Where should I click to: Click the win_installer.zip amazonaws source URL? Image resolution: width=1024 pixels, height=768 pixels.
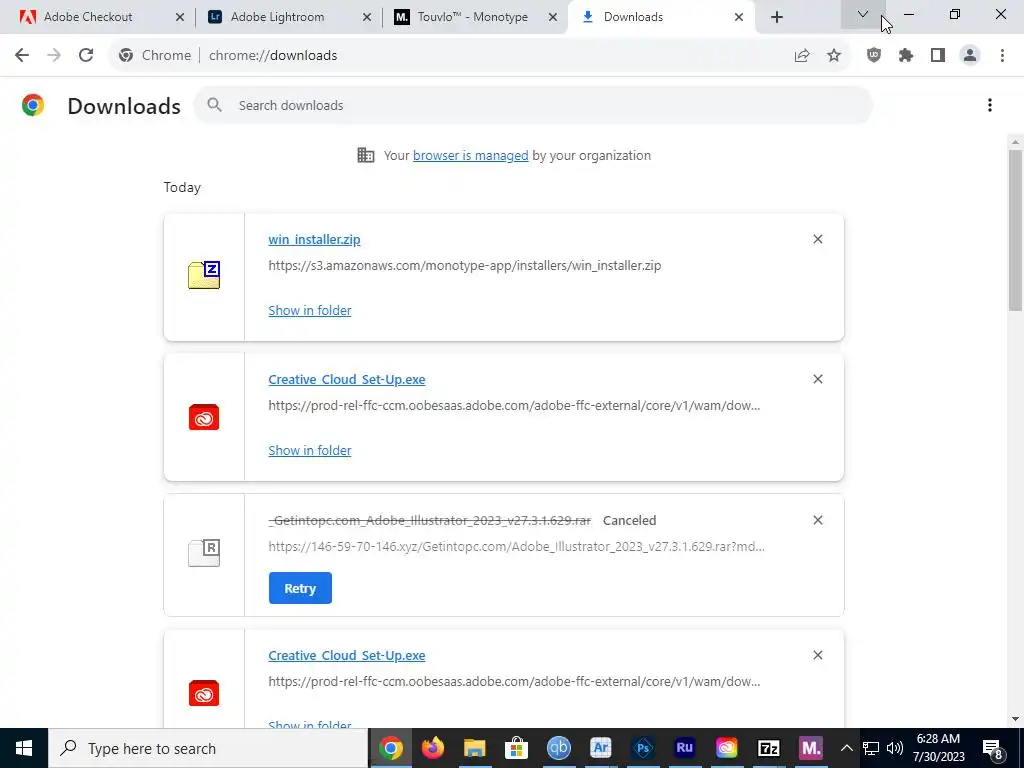pos(464,265)
